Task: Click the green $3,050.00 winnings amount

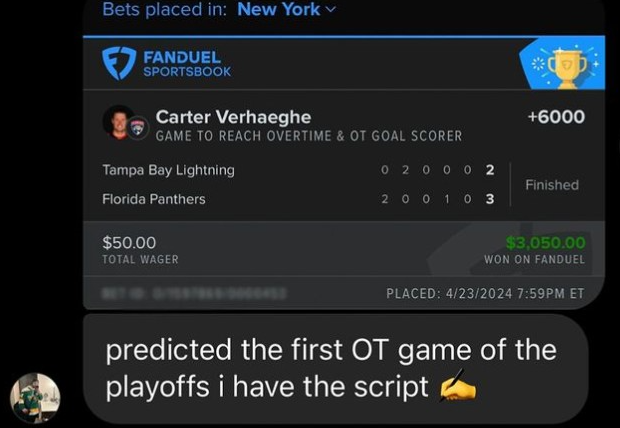Action: pyautogui.click(x=545, y=242)
